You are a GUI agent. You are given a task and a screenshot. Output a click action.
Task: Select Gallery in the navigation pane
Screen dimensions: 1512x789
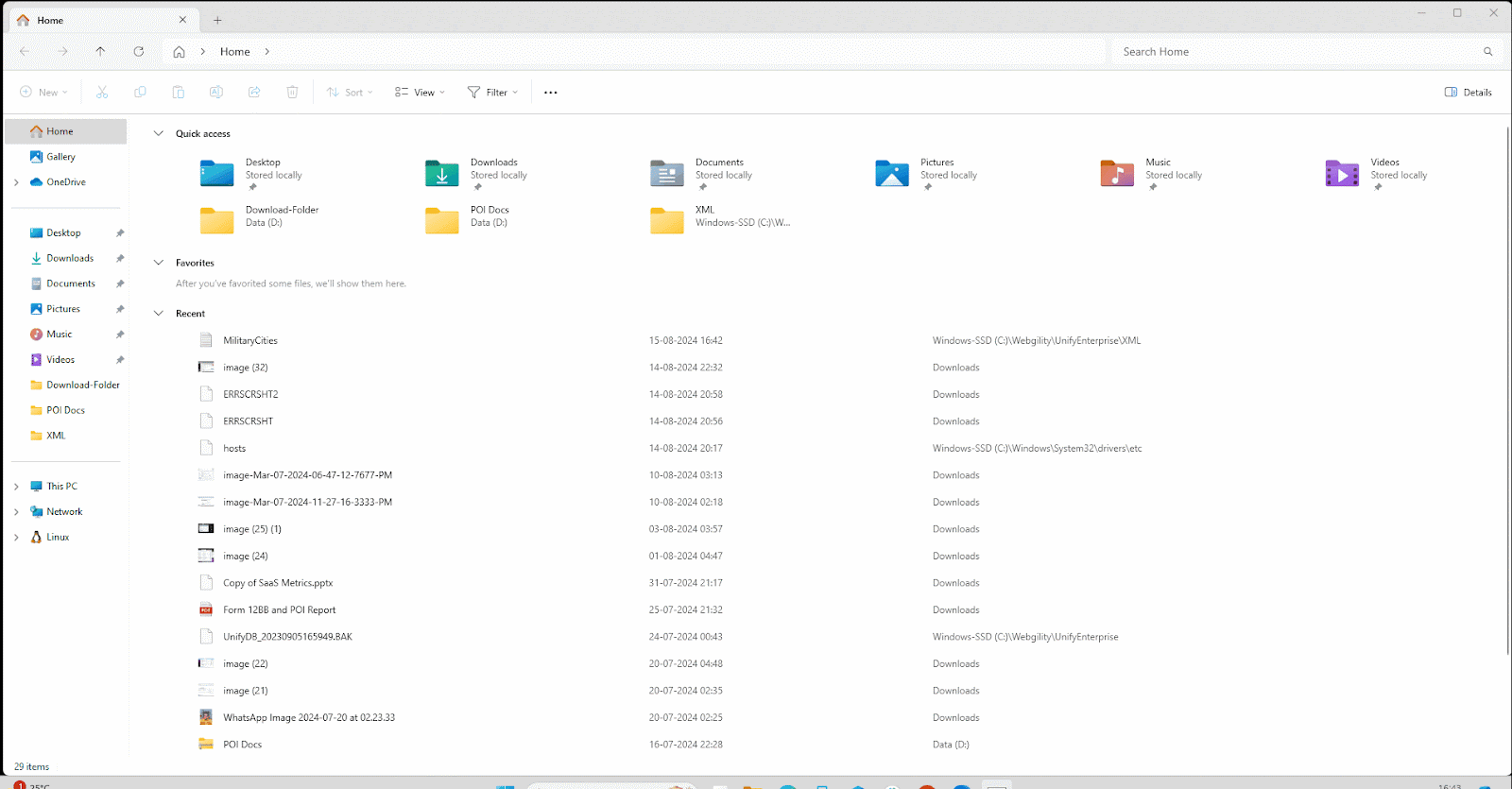[60, 157]
